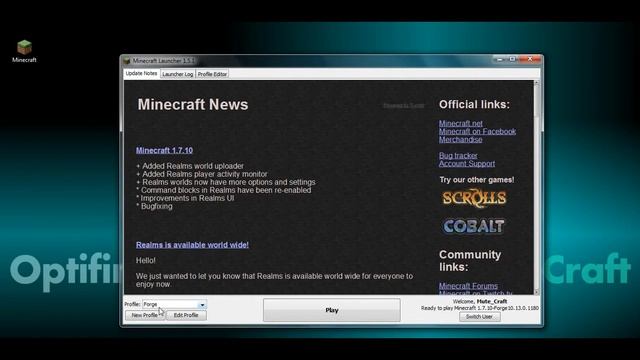Open the Minecraft desktop shortcut icon
640x360 pixels.
(x=24, y=51)
